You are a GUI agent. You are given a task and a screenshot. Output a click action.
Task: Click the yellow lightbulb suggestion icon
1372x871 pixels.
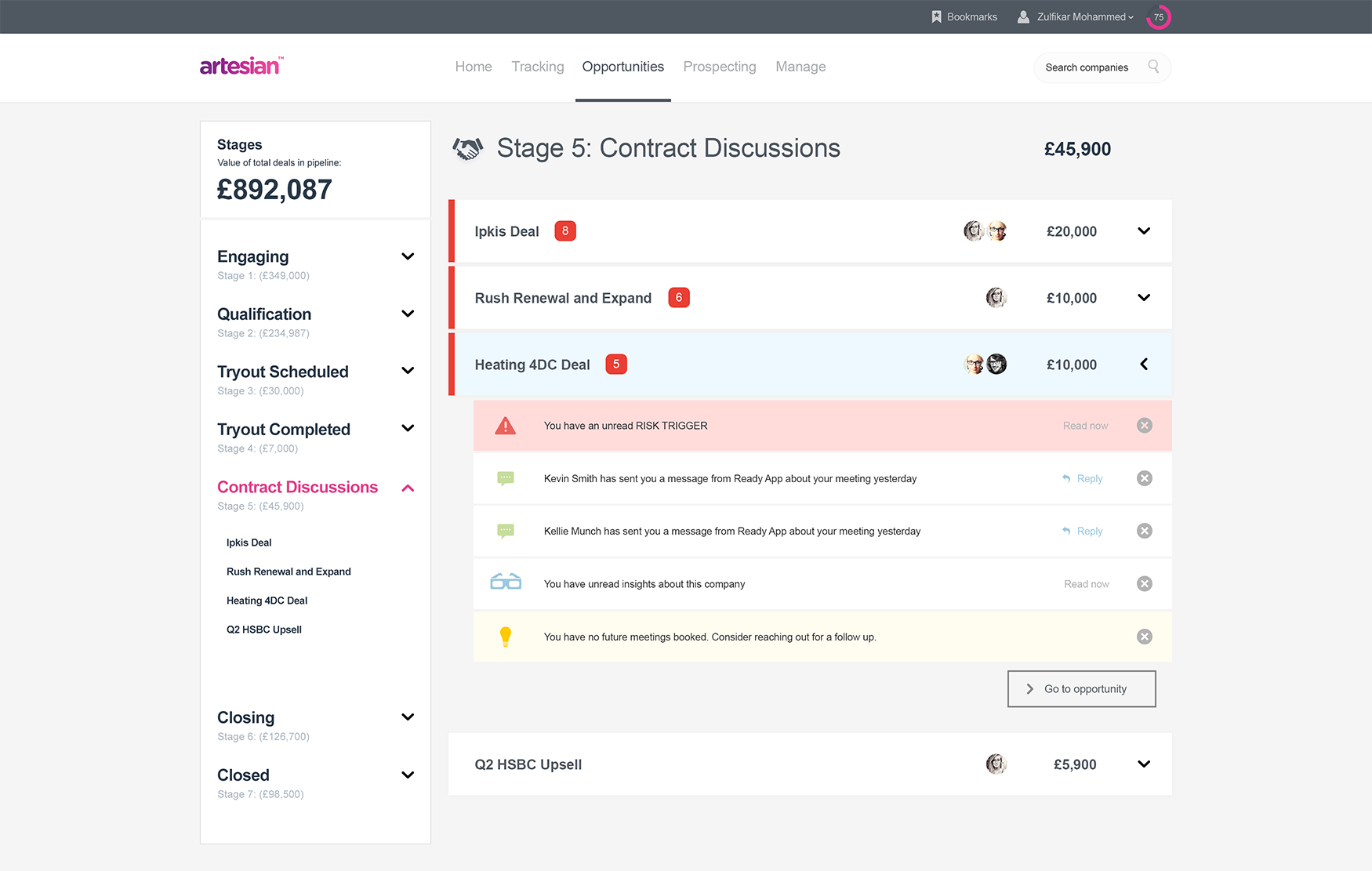(506, 637)
